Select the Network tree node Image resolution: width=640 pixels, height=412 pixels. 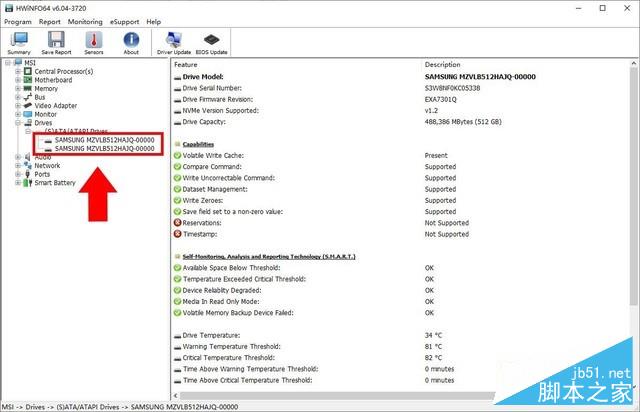(47, 166)
